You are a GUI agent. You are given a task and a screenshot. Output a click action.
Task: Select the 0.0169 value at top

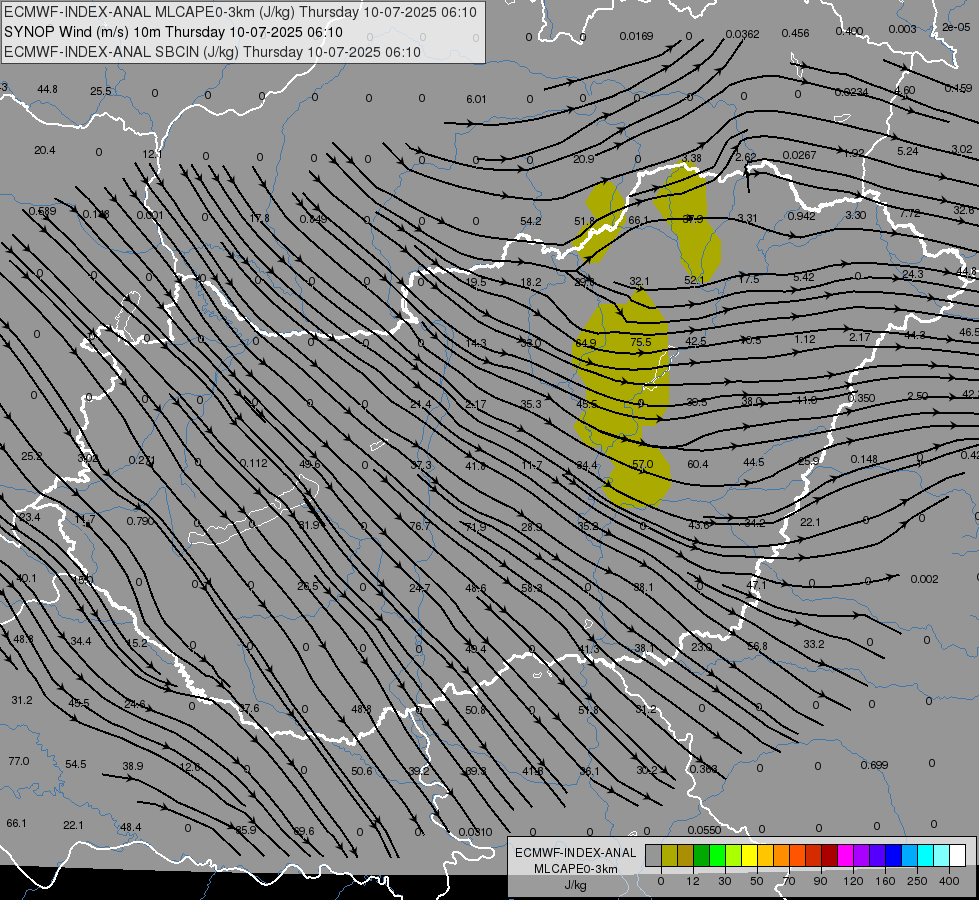tap(636, 36)
